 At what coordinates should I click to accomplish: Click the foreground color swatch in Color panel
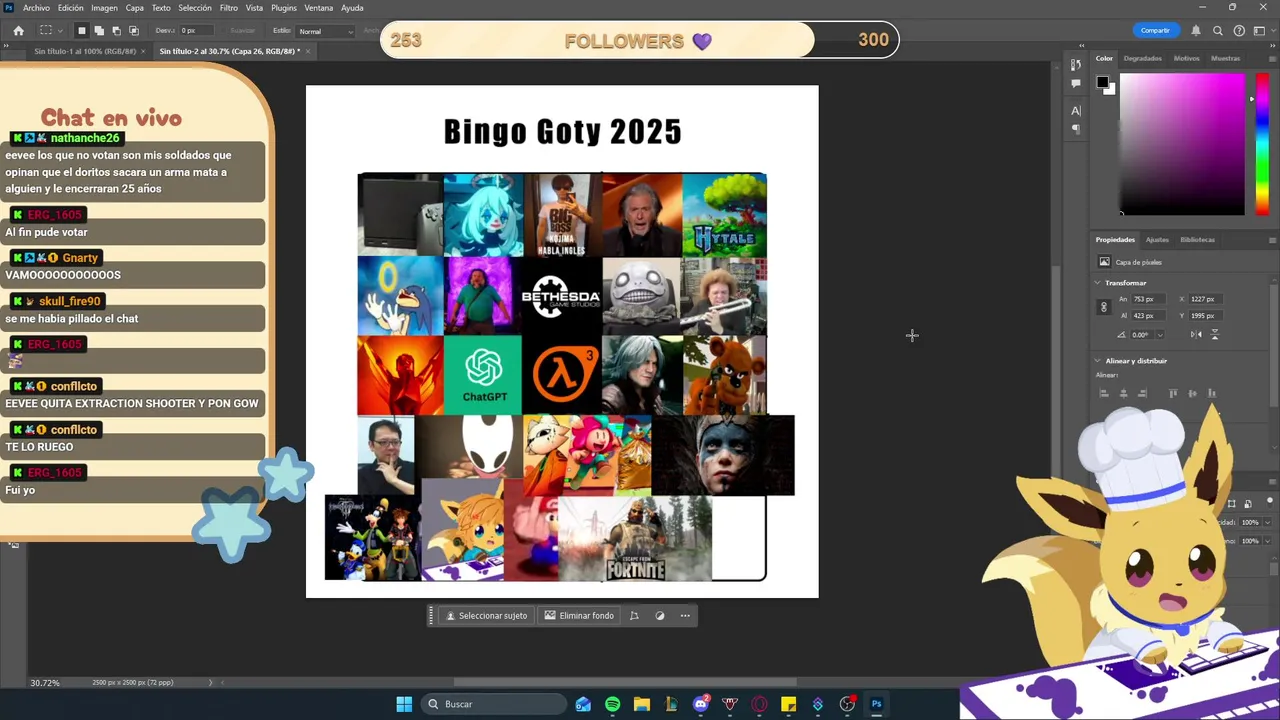[x=1102, y=82]
